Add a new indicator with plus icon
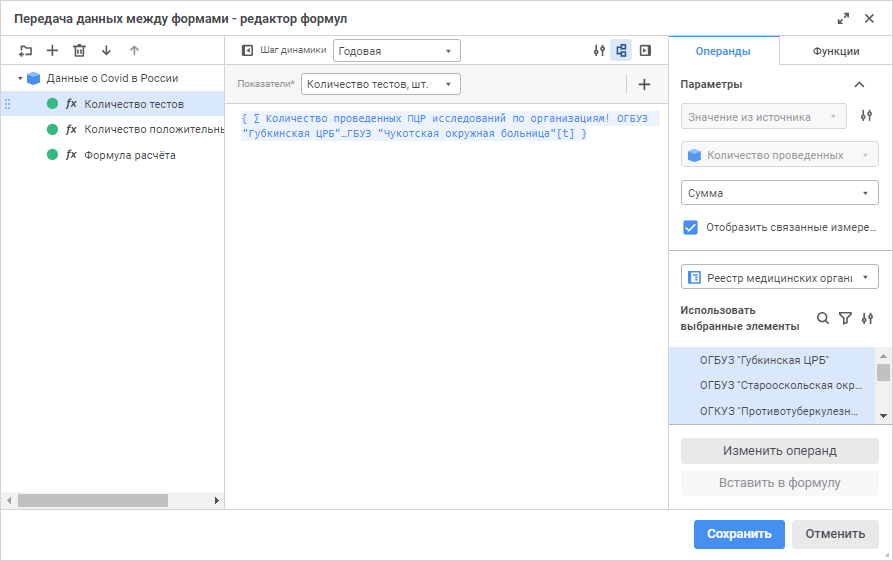Image resolution: width=893 pixels, height=561 pixels. click(644, 85)
